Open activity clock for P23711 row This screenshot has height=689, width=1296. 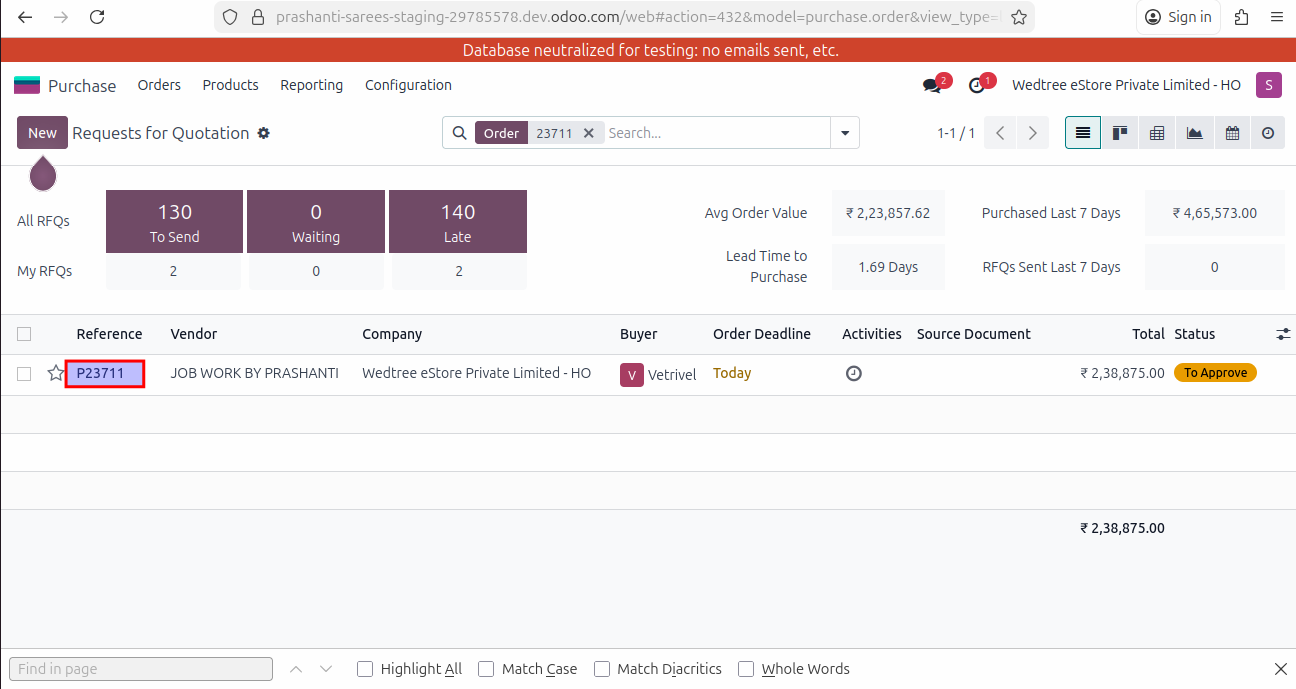click(853, 373)
